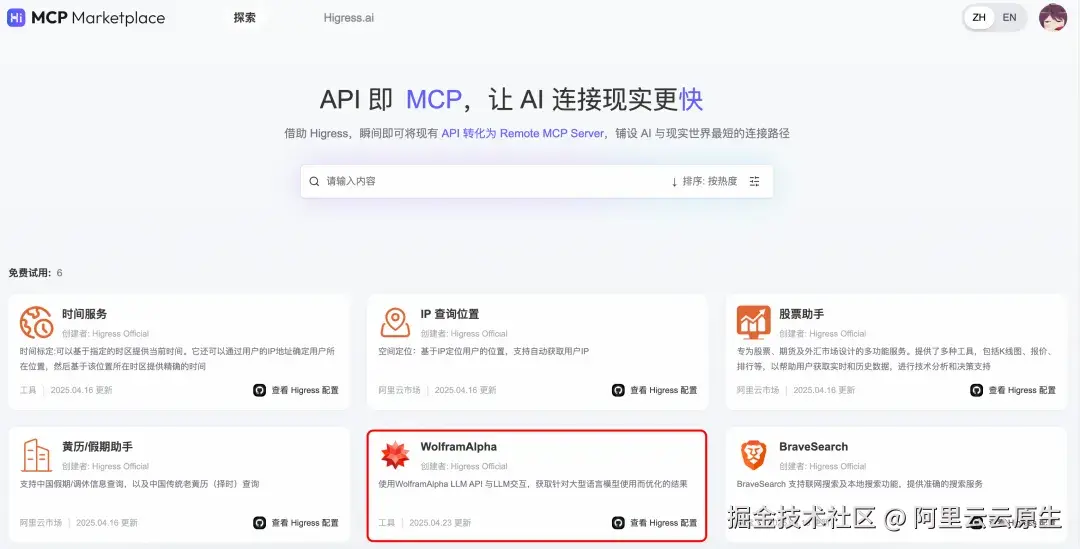This screenshot has width=1080, height=549.
Task: Open the Higress.ai tab
Action: tap(349, 18)
